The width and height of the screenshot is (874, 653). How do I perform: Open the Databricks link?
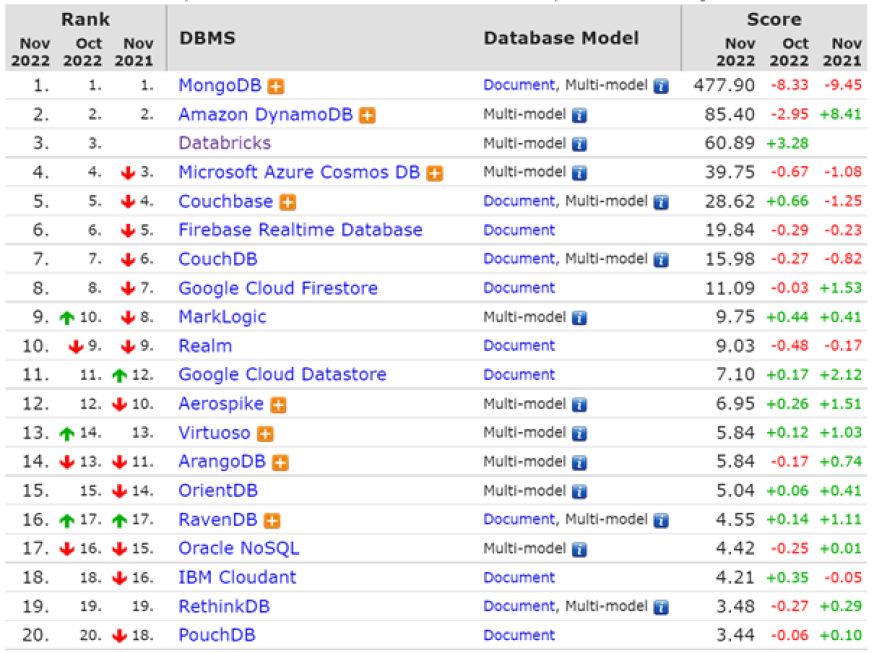(x=225, y=143)
